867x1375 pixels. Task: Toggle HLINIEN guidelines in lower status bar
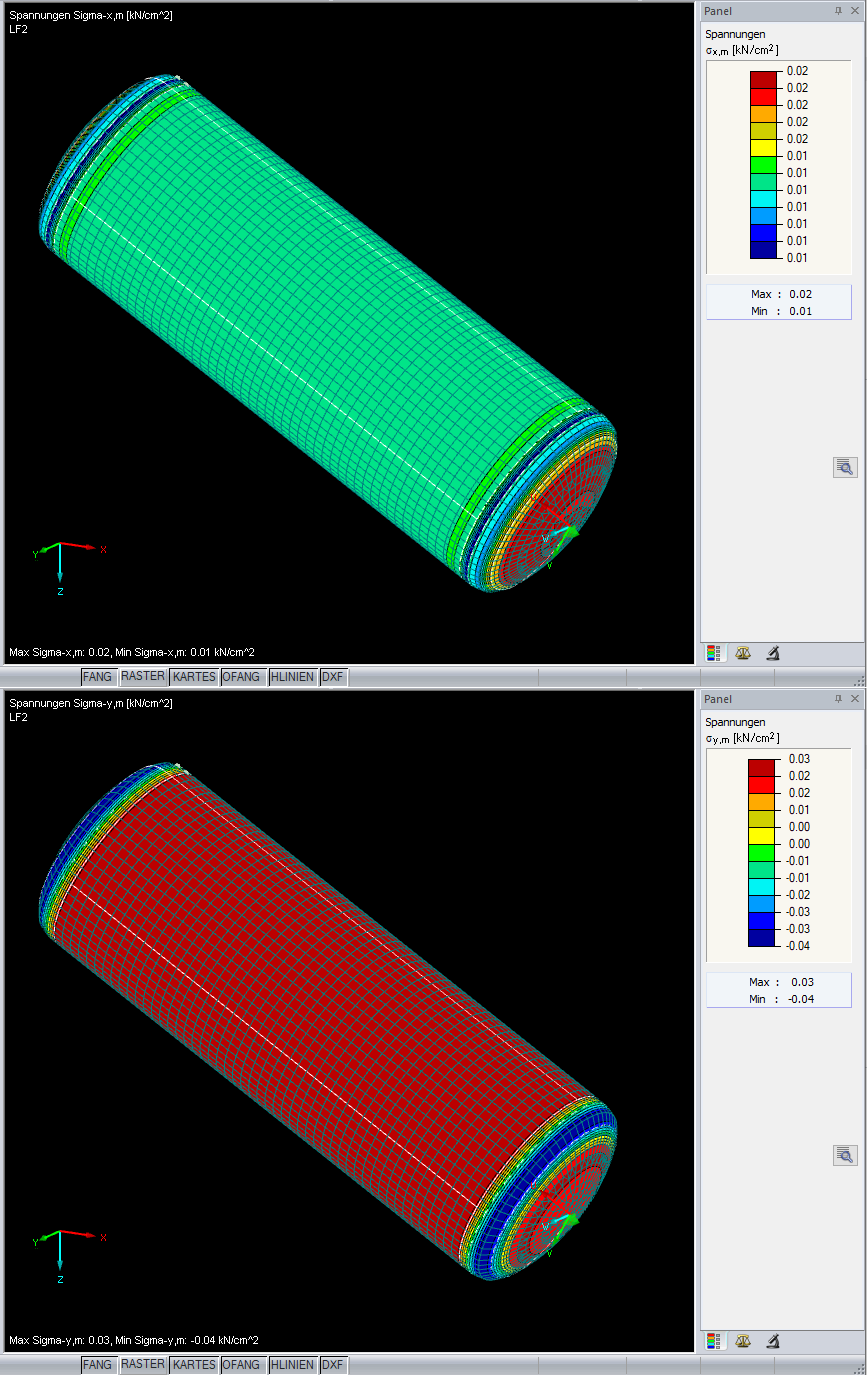293,1365
